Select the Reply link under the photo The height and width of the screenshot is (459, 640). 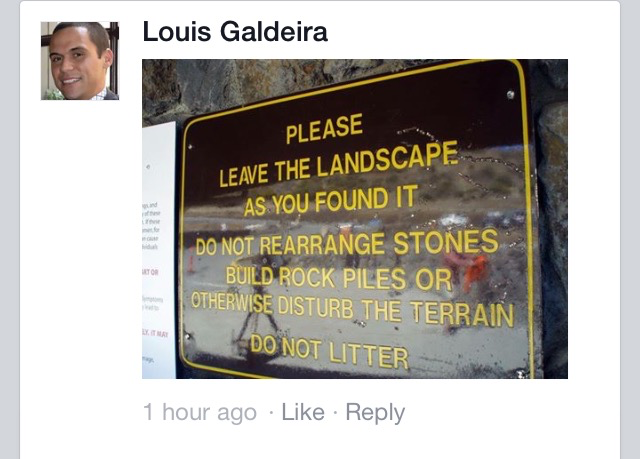[375, 413]
